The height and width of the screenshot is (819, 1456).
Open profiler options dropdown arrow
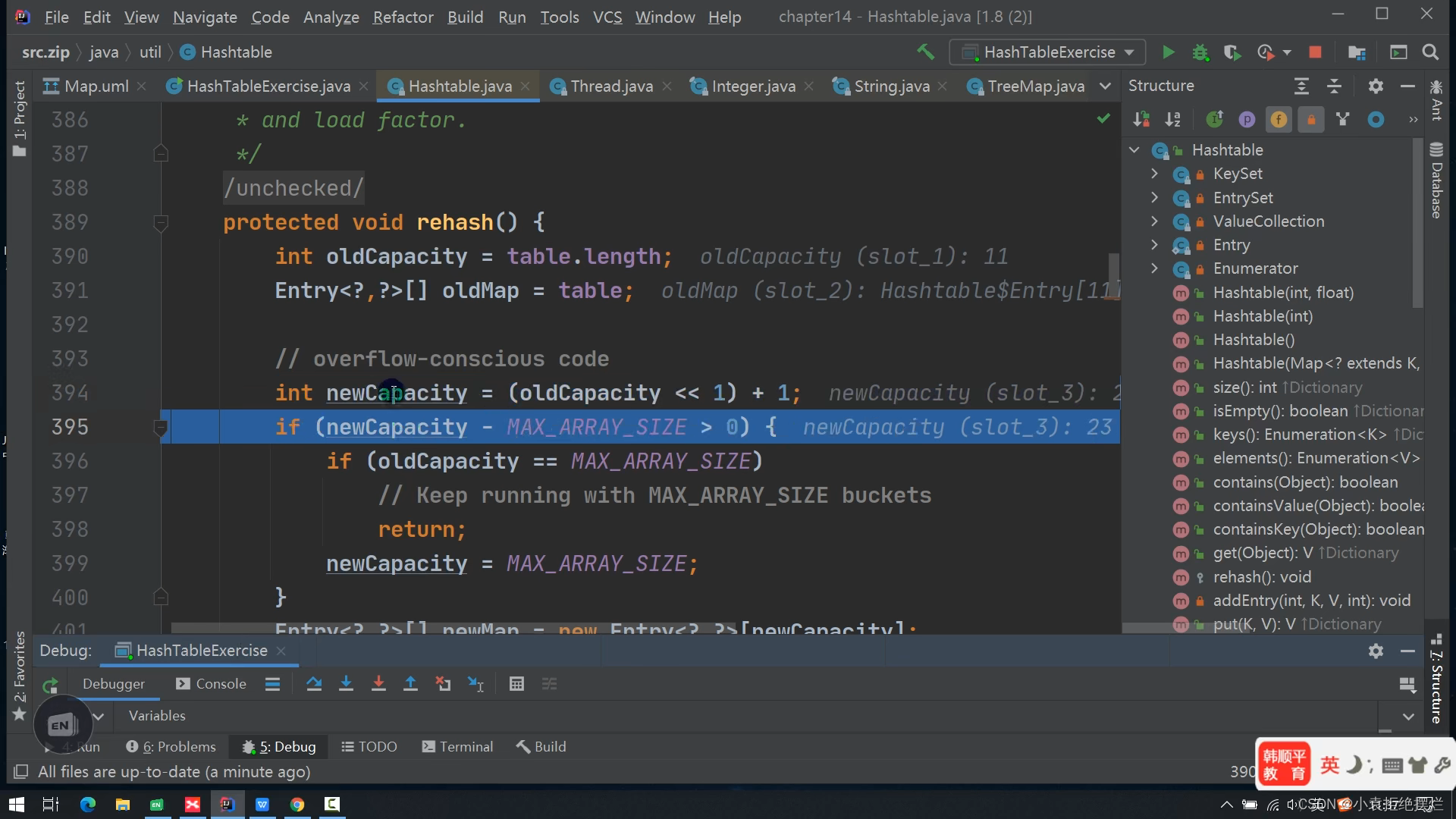point(1287,52)
